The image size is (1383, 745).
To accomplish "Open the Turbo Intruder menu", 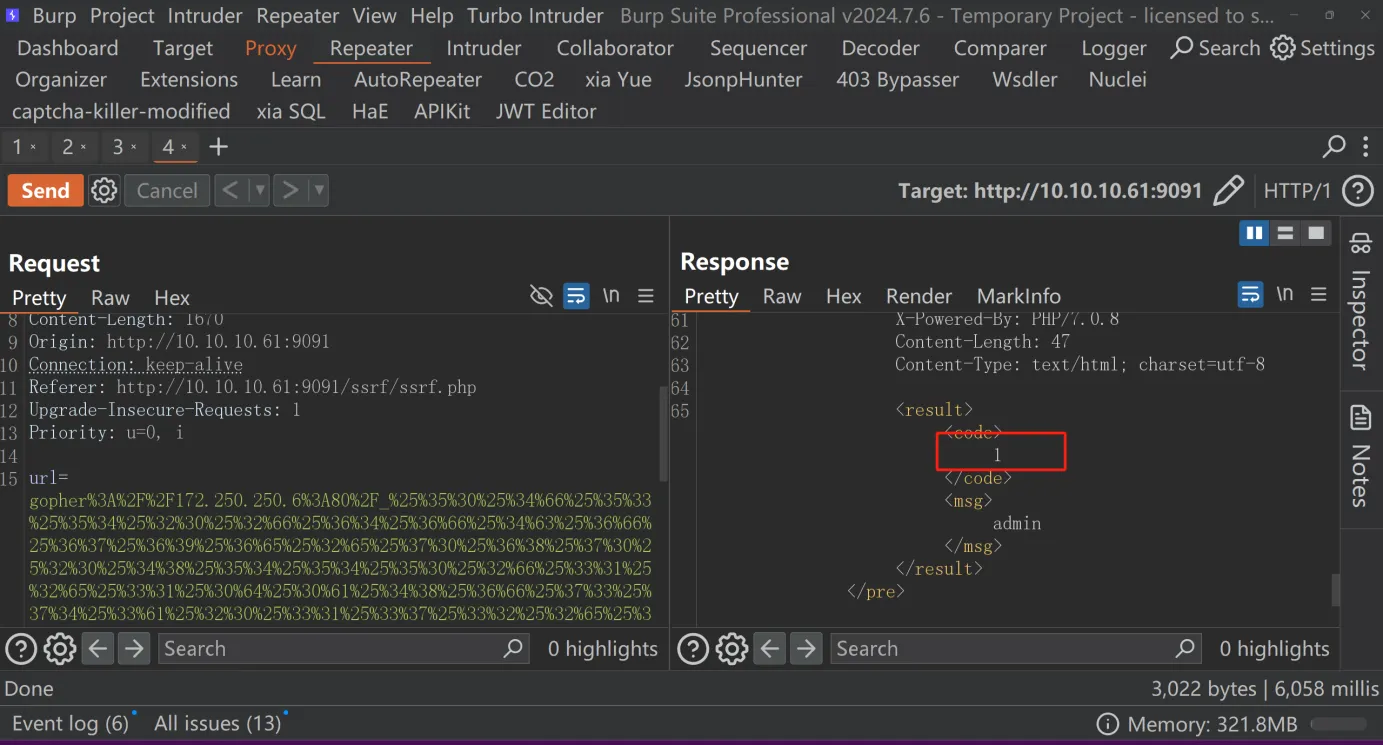I will [x=535, y=16].
